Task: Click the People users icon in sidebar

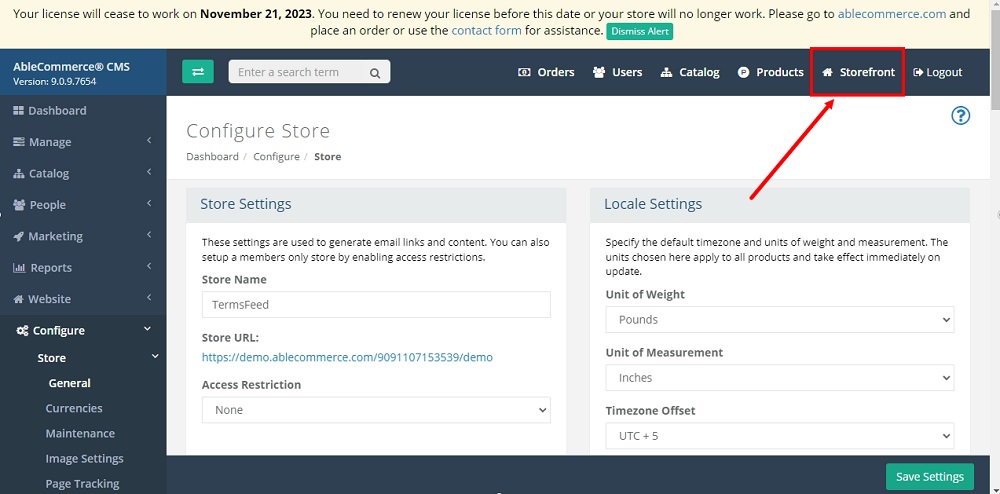Action: 19,205
